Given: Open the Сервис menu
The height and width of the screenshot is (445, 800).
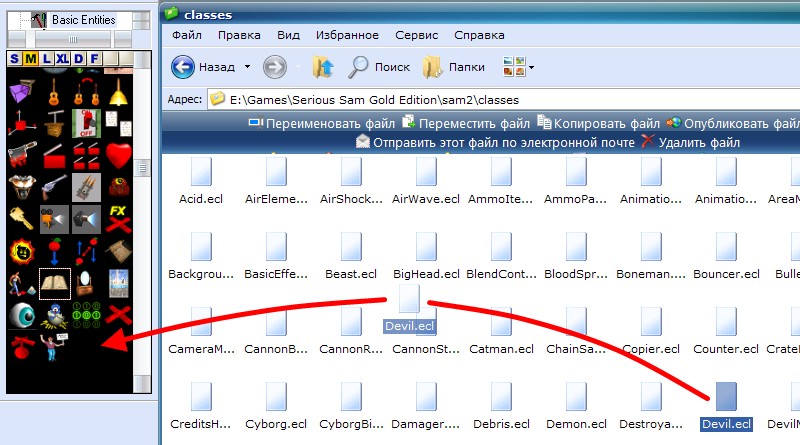Looking at the screenshot, I should [x=416, y=35].
